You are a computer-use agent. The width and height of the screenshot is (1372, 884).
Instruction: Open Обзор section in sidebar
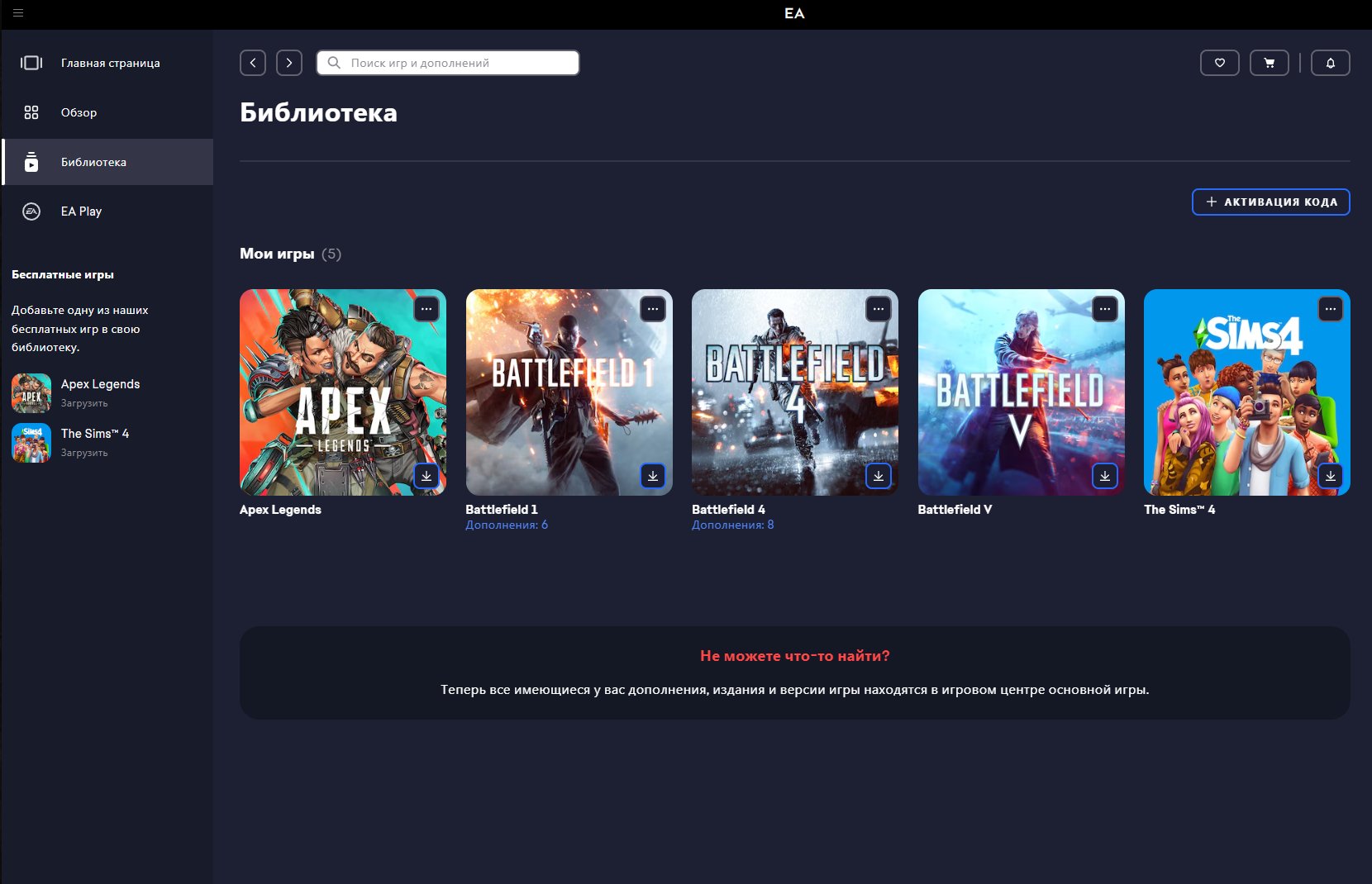pyautogui.click(x=107, y=112)
